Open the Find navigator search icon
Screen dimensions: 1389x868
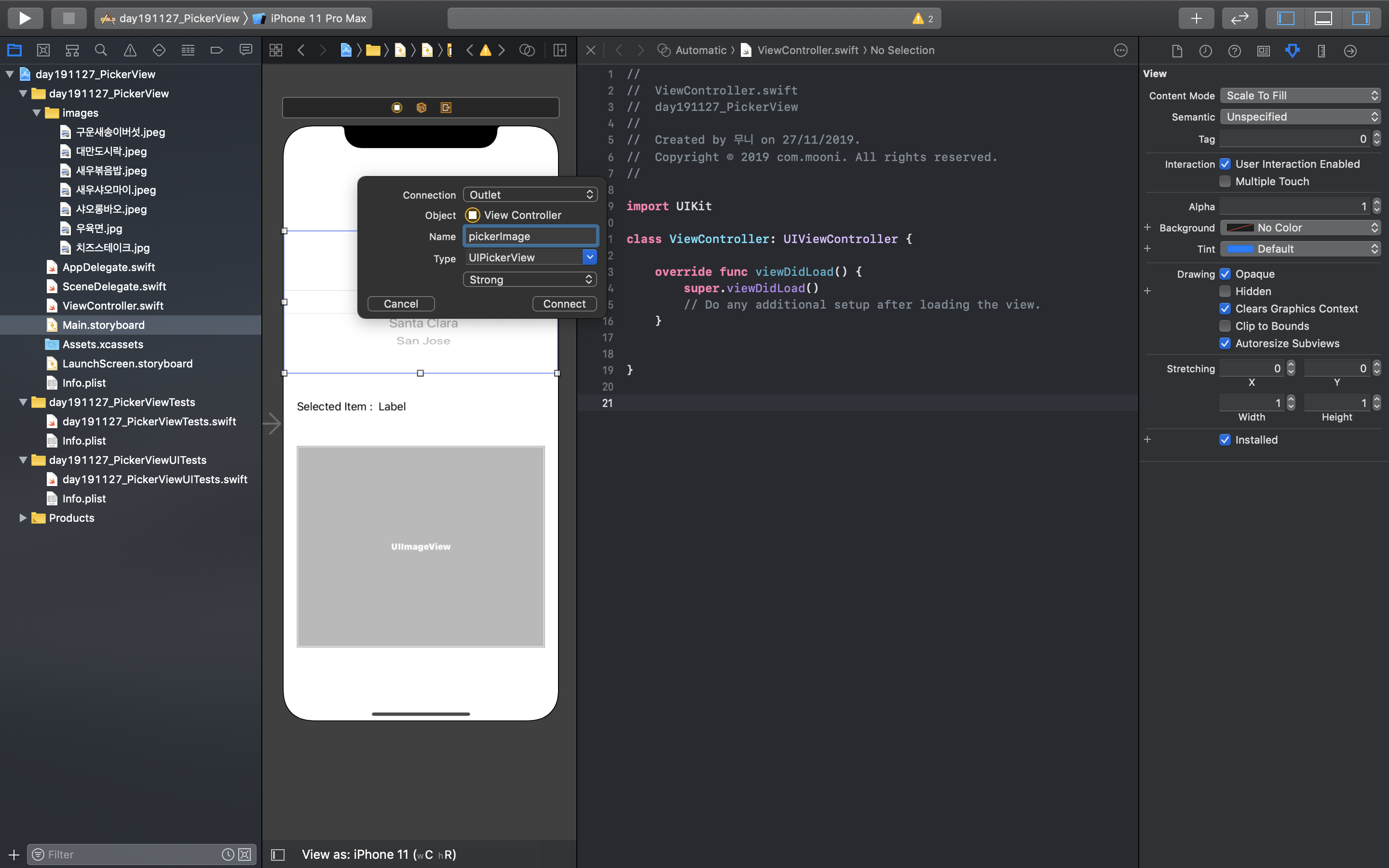[101, 51]
